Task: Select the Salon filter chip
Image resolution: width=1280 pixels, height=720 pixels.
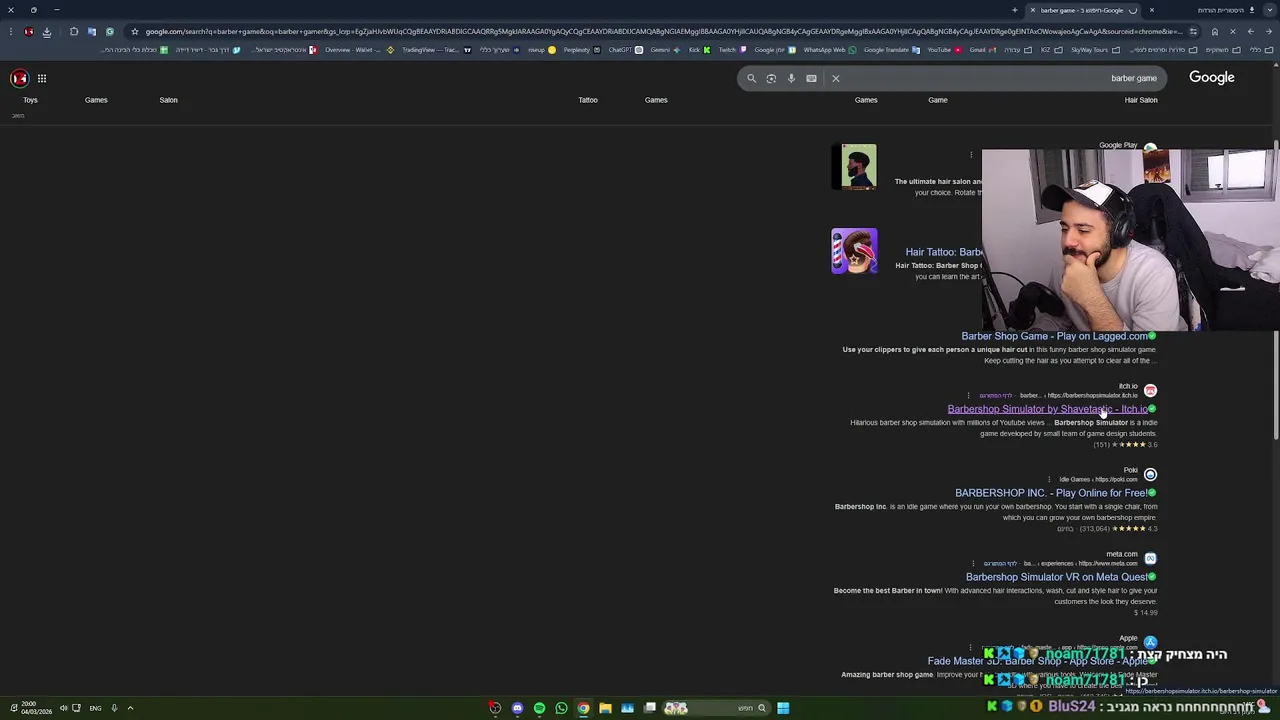Action: (168, 100)
